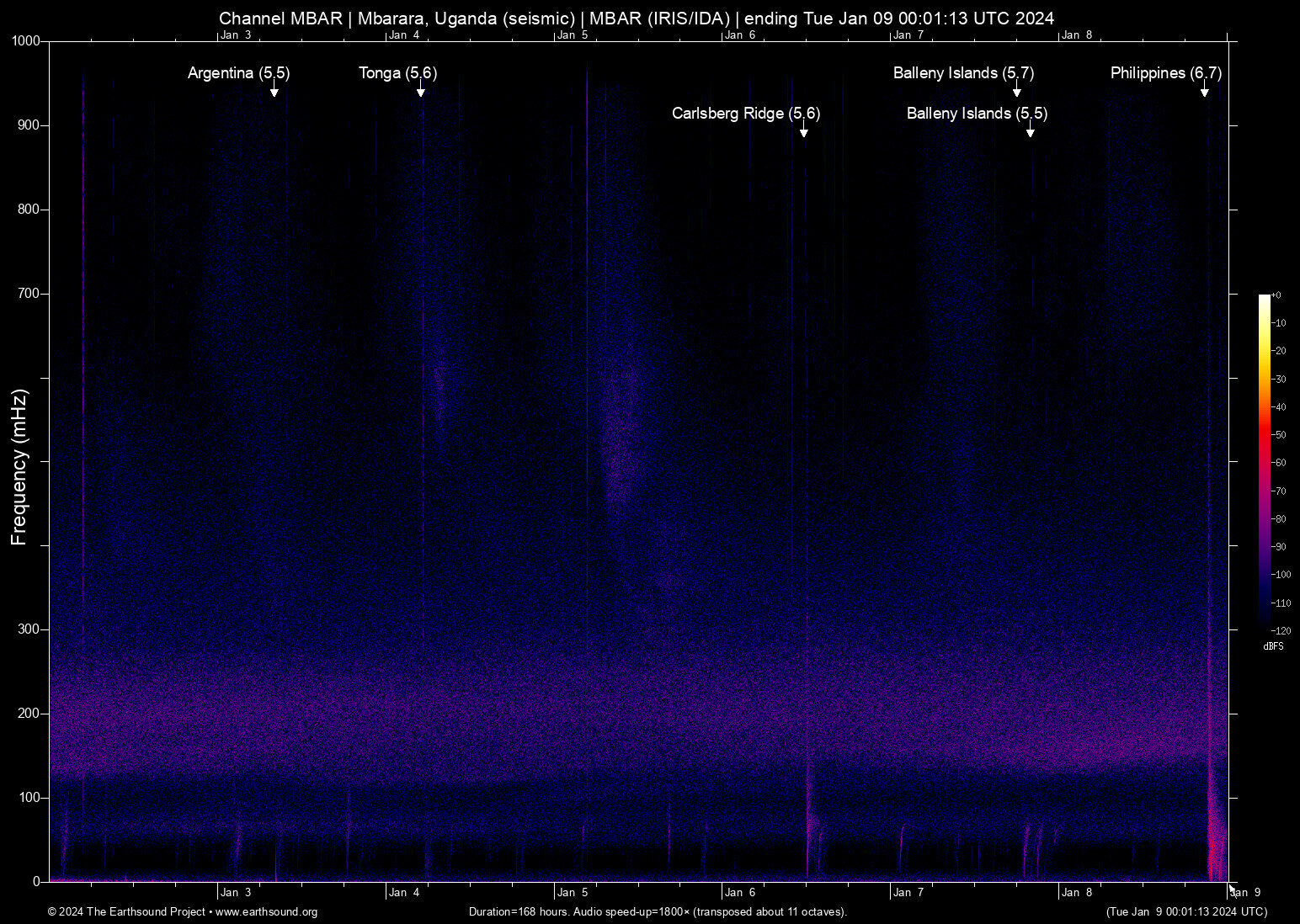The image size is (1300, 924).
Task: Click the 1000 tick on the frequency axis
Action: [x=25, y=41]
